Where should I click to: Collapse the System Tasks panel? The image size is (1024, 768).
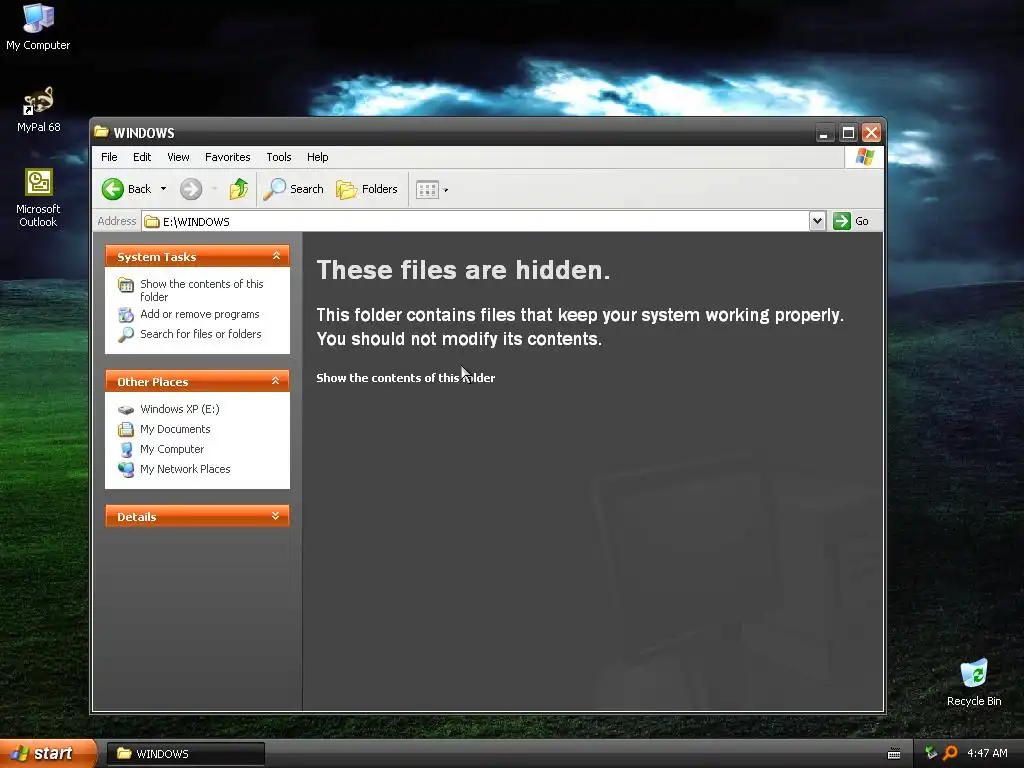pyautogui.click(x=276, y=256)
